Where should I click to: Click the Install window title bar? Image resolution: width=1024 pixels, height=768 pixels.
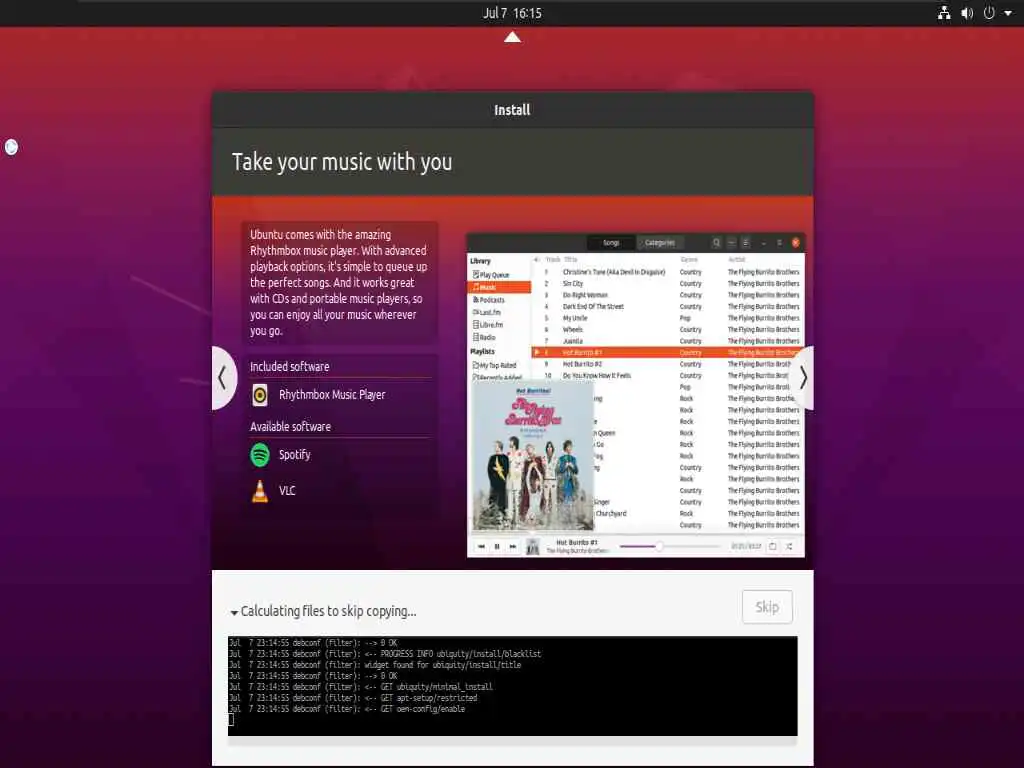tap(513, 110)
